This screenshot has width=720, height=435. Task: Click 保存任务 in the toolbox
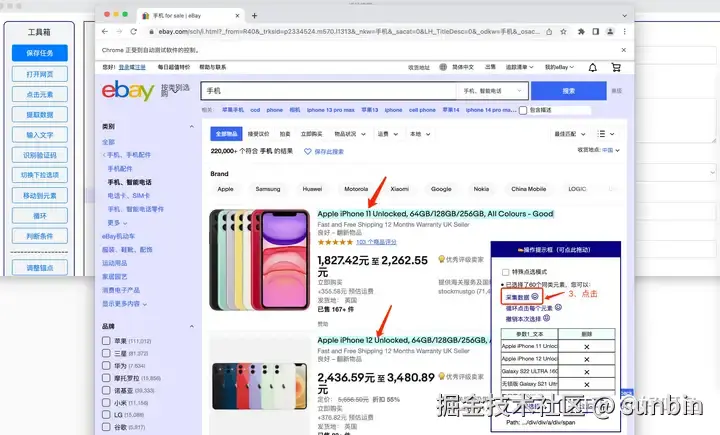point(39,53)
